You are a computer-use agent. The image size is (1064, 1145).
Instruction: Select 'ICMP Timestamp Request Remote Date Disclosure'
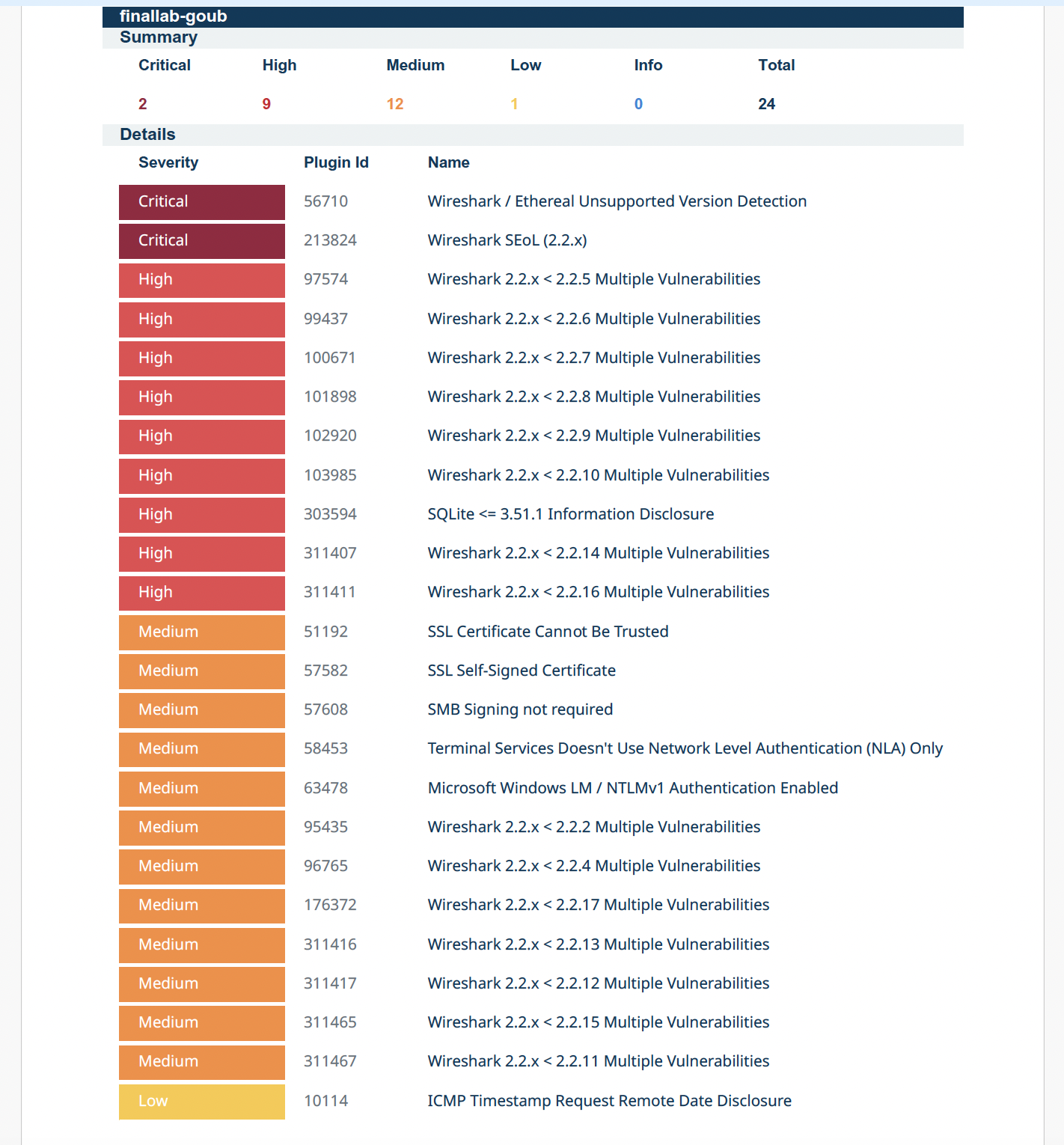(610, 1101)
